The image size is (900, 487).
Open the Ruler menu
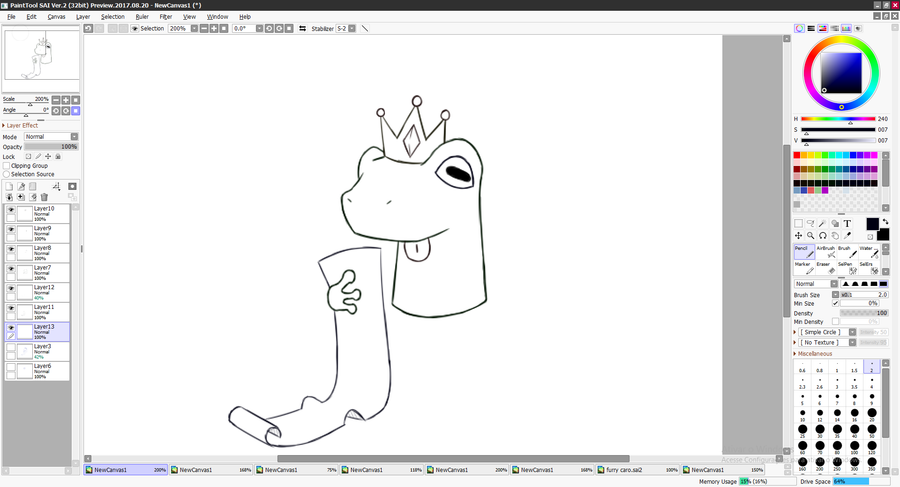pos(142,17)
